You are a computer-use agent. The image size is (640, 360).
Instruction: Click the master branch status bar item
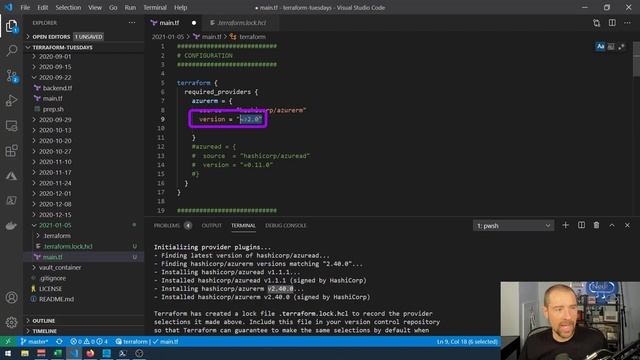pyautogui.click(x=34, y=342)
